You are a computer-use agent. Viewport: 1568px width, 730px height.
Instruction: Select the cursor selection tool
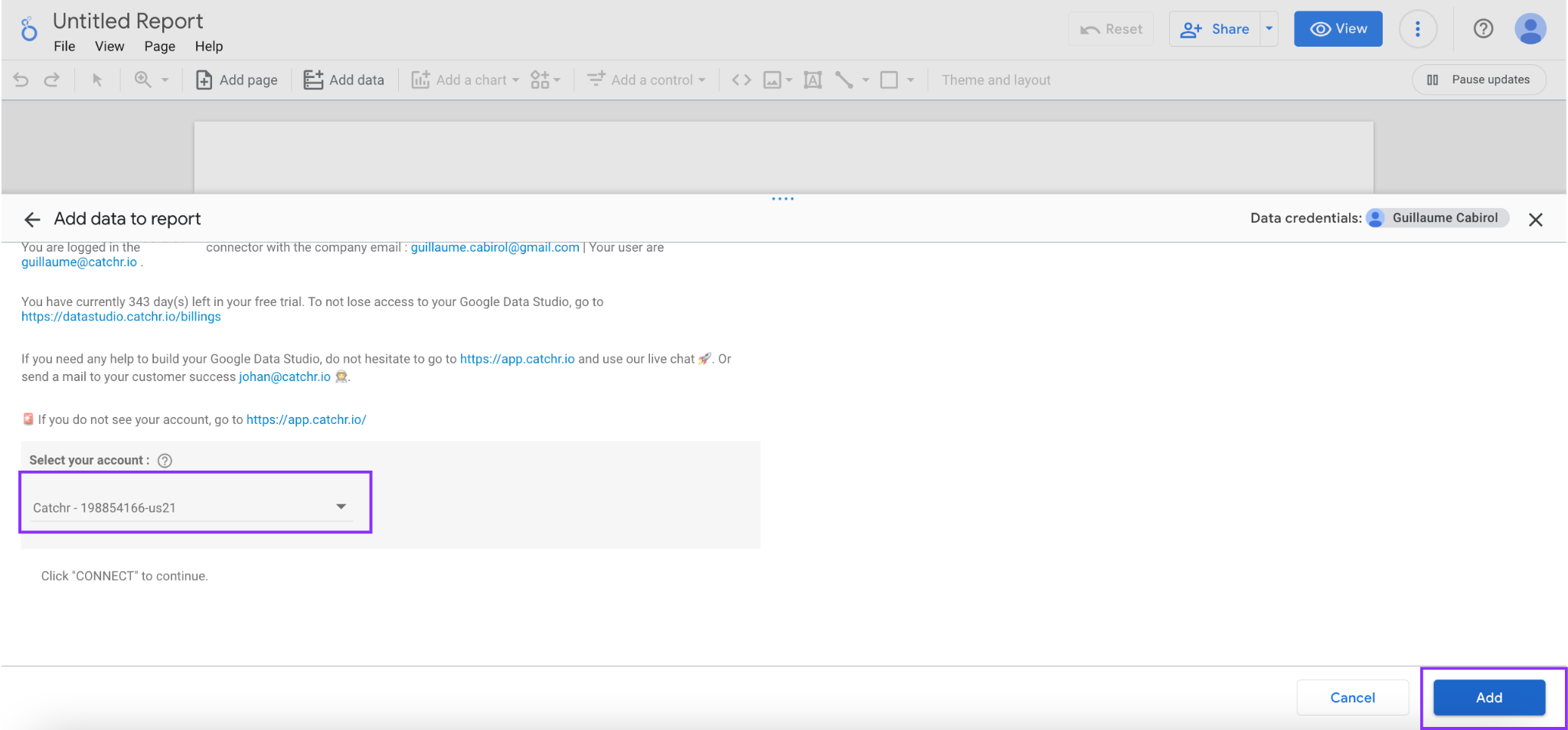click(x=98, y=80)
